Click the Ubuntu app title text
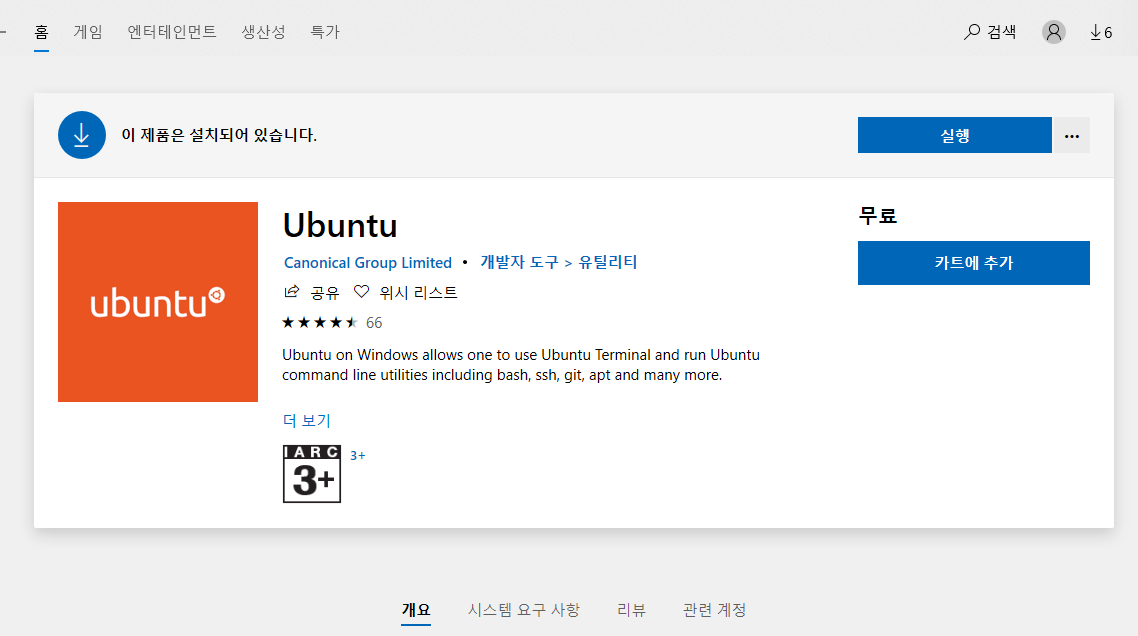 [x=340, y=225]
